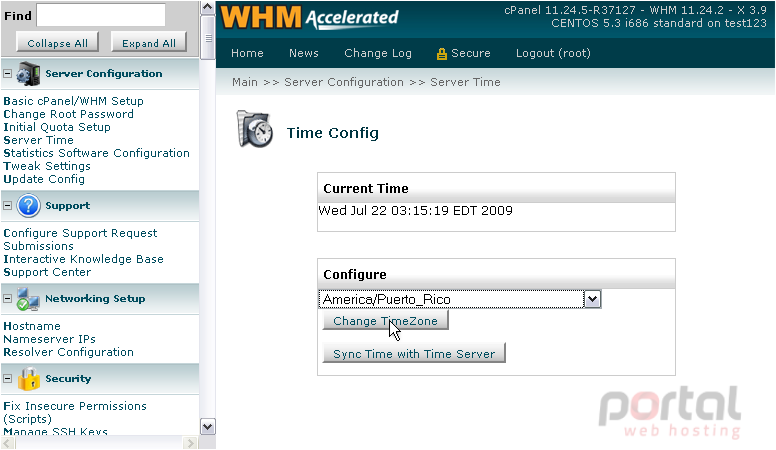The image size is (776, 450).
Task: Click the sidebar scroll down arrow
Action: [207, 426]
